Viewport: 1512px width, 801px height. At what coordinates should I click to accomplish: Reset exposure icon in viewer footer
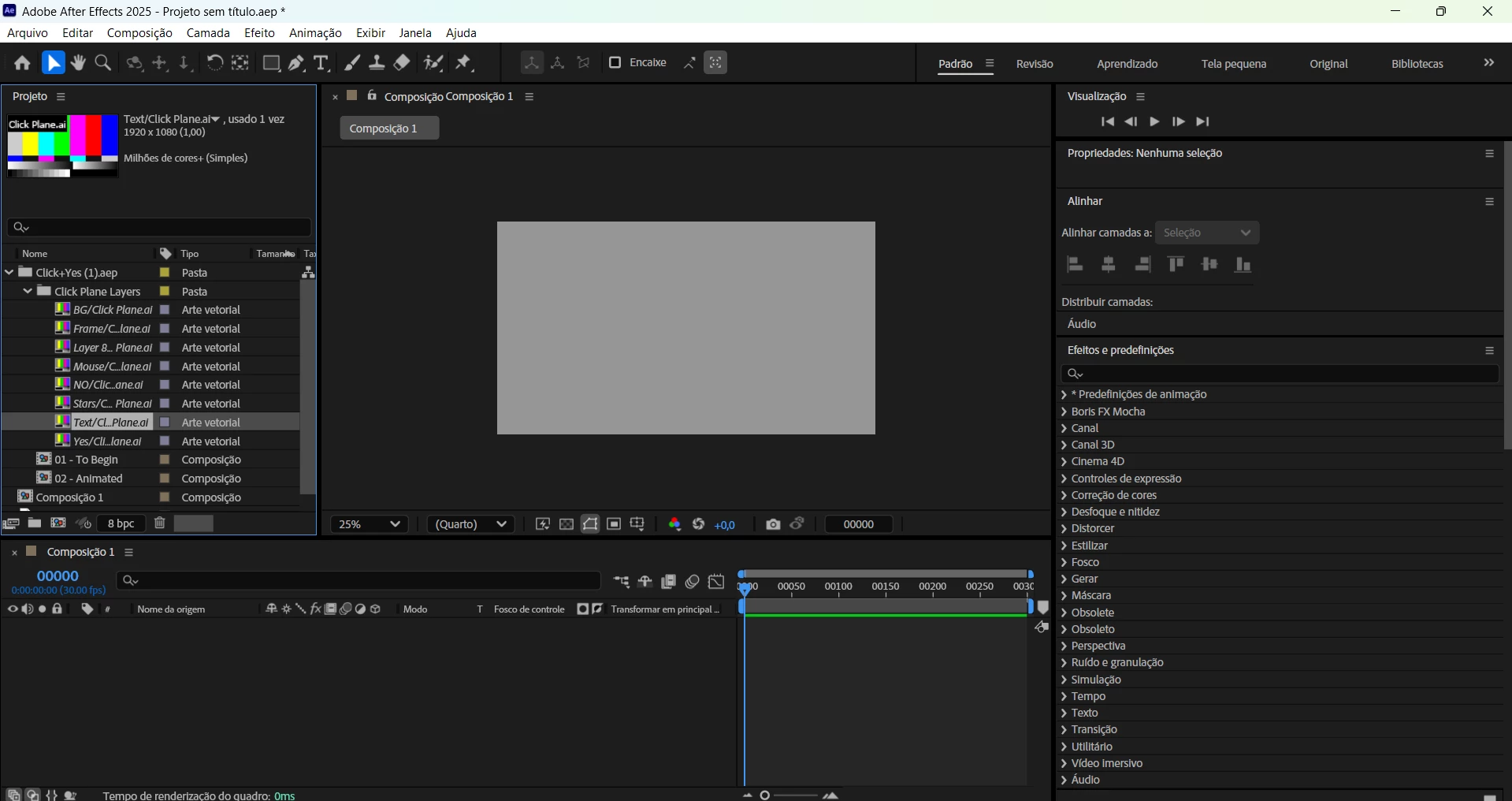coord(699,525)
